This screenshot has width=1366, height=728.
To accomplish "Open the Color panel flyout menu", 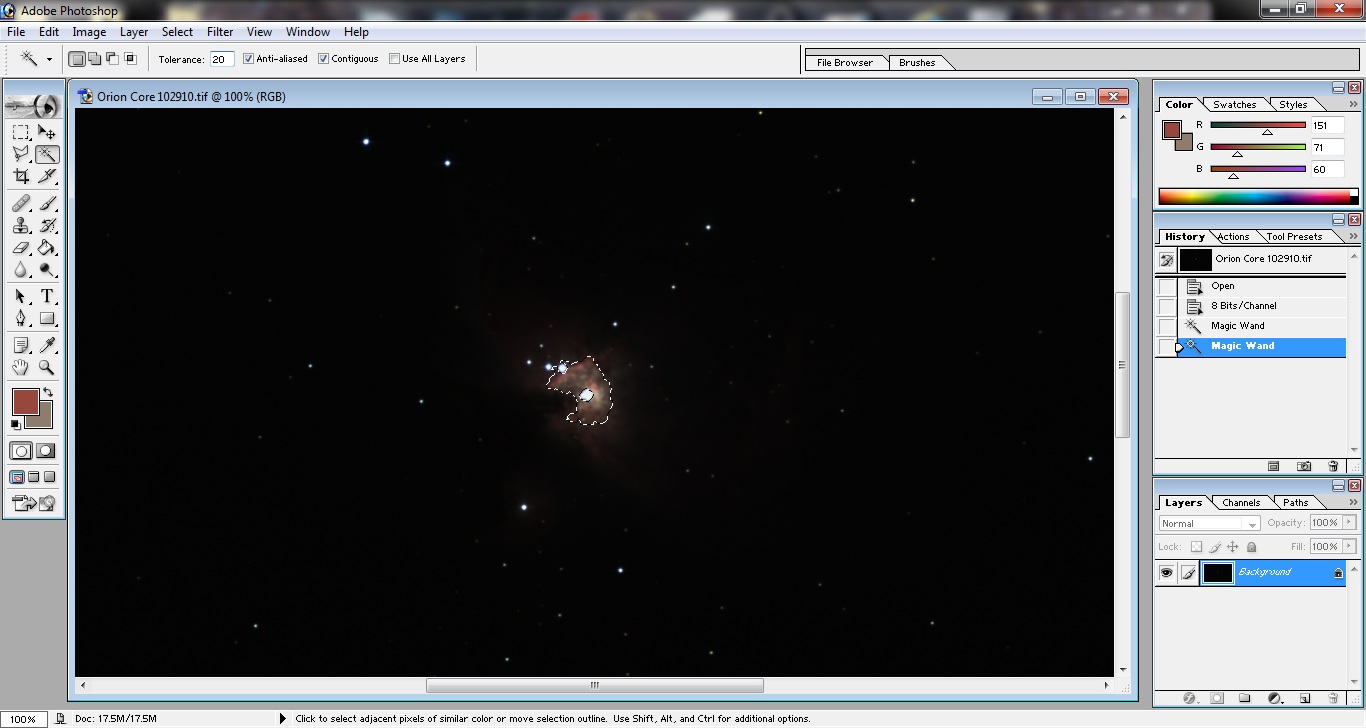I will click(1353, 104).
